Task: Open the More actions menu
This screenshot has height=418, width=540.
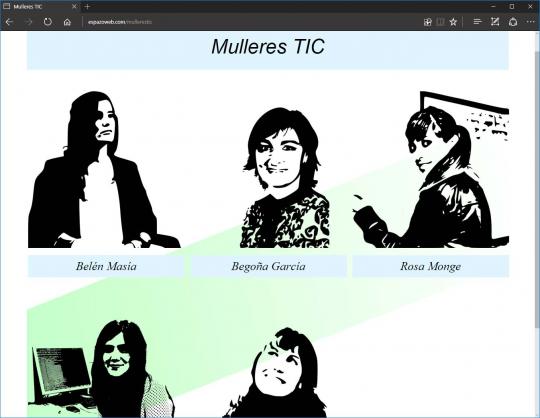Action: click(531, 22)
